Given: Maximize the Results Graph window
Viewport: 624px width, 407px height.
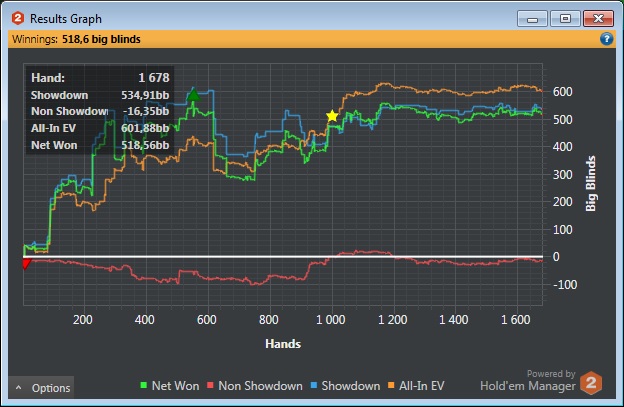Looking at the screenshot, I should 565,19.
